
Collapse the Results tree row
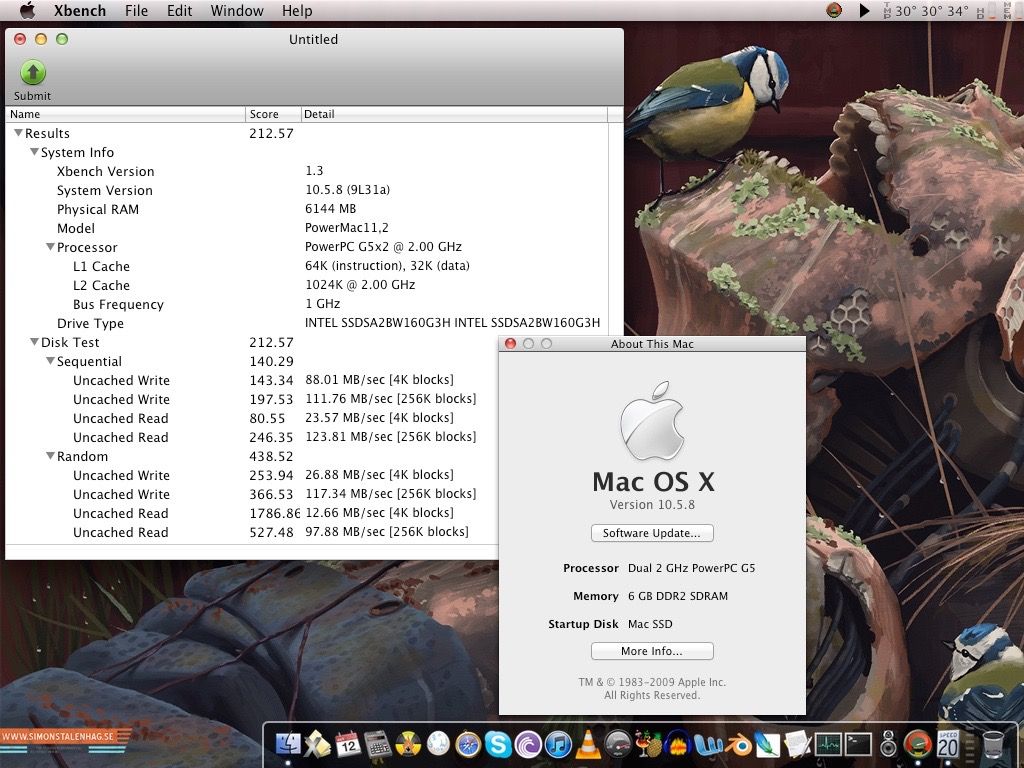click(18, 133)
